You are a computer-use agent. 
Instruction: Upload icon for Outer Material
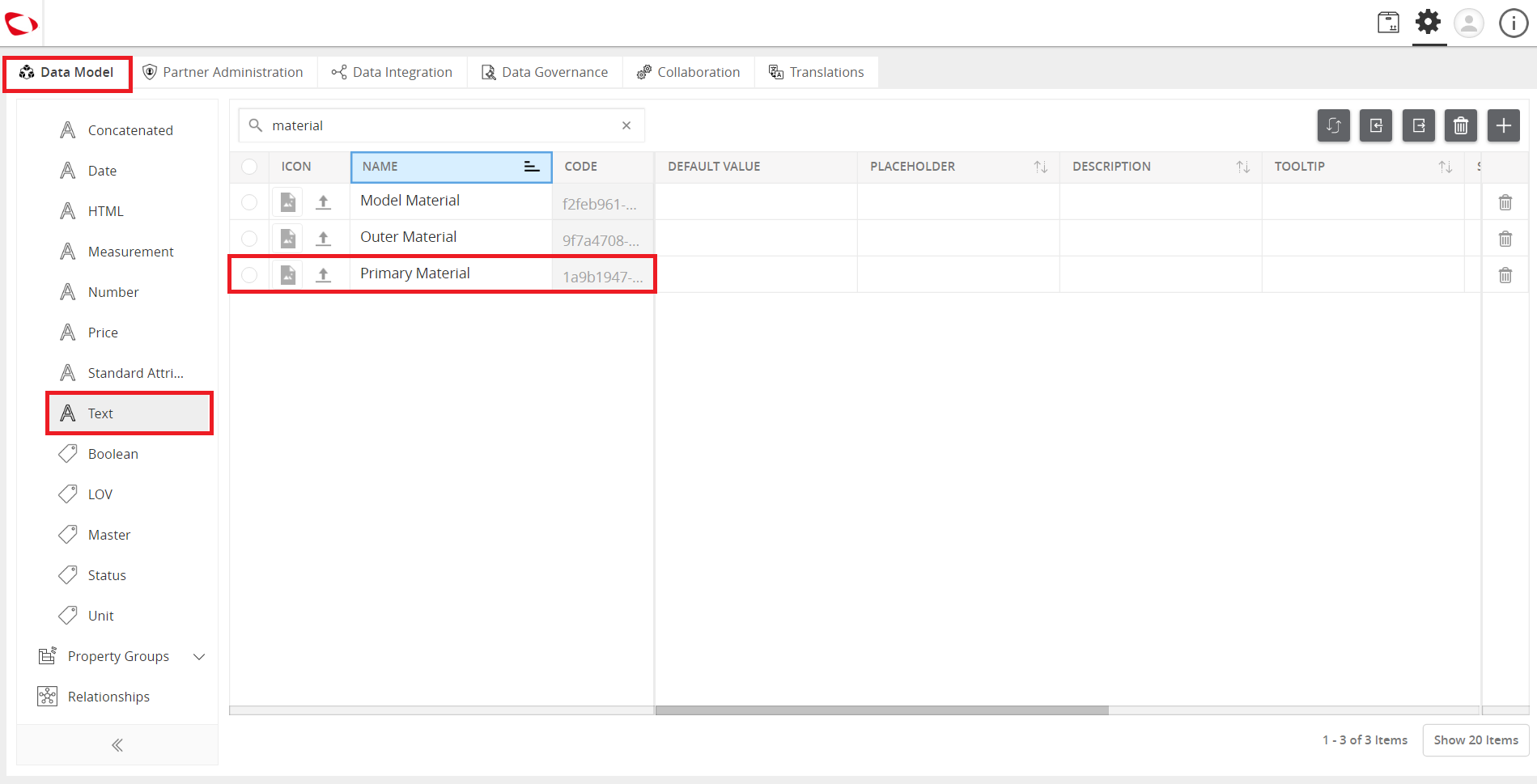click(323, 239)
